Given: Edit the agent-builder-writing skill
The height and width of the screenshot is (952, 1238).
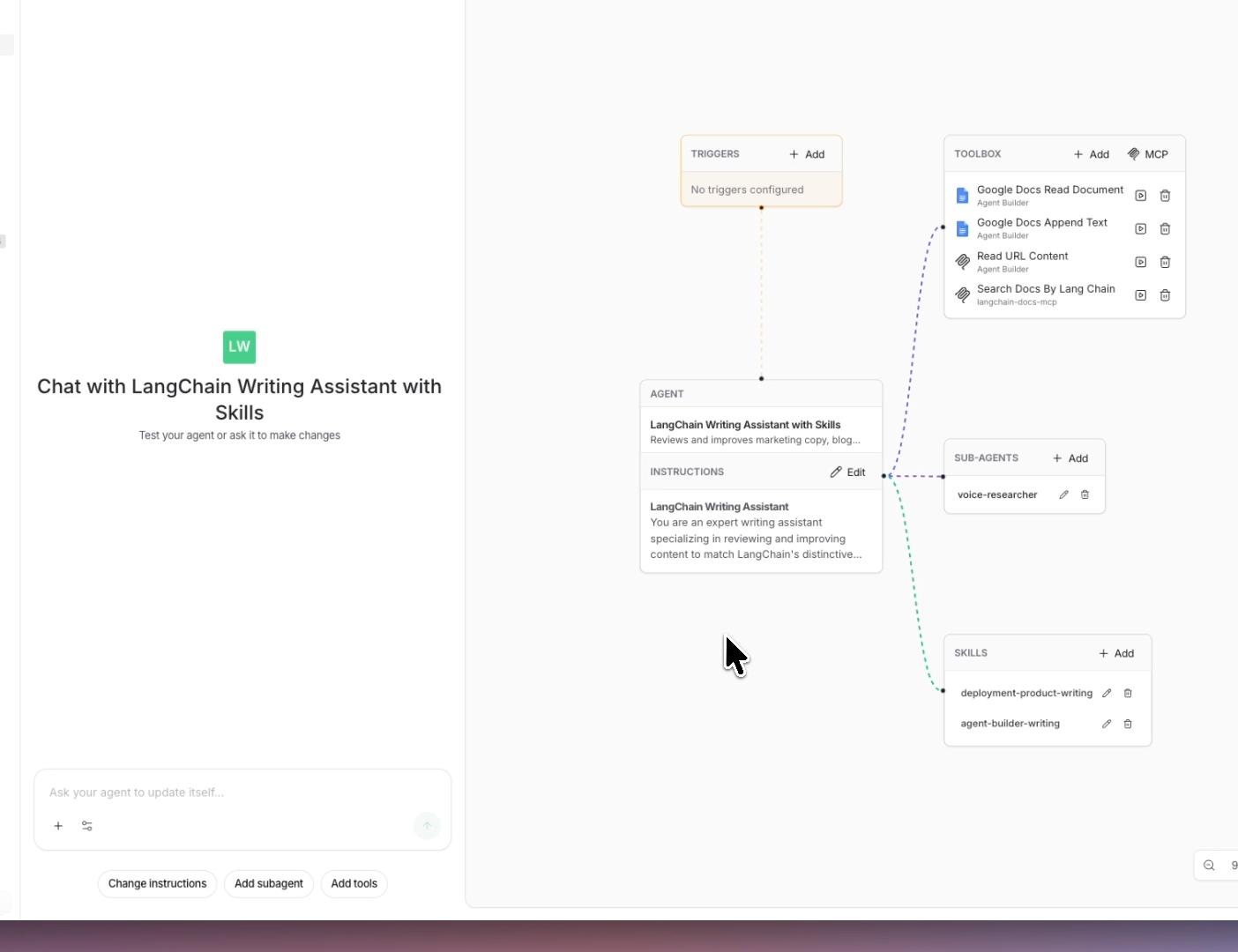Looking at the screenshot, I should click(1107, 724).
